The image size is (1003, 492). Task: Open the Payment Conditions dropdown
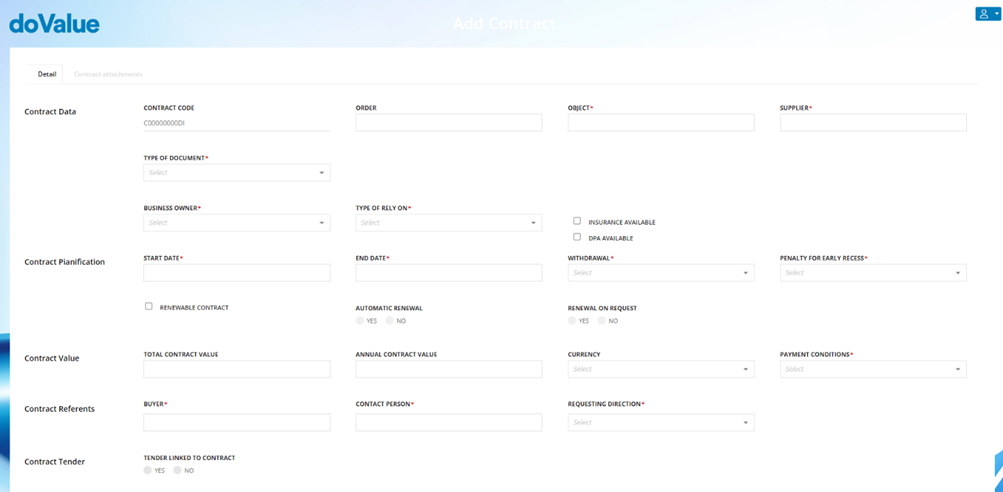873,369
